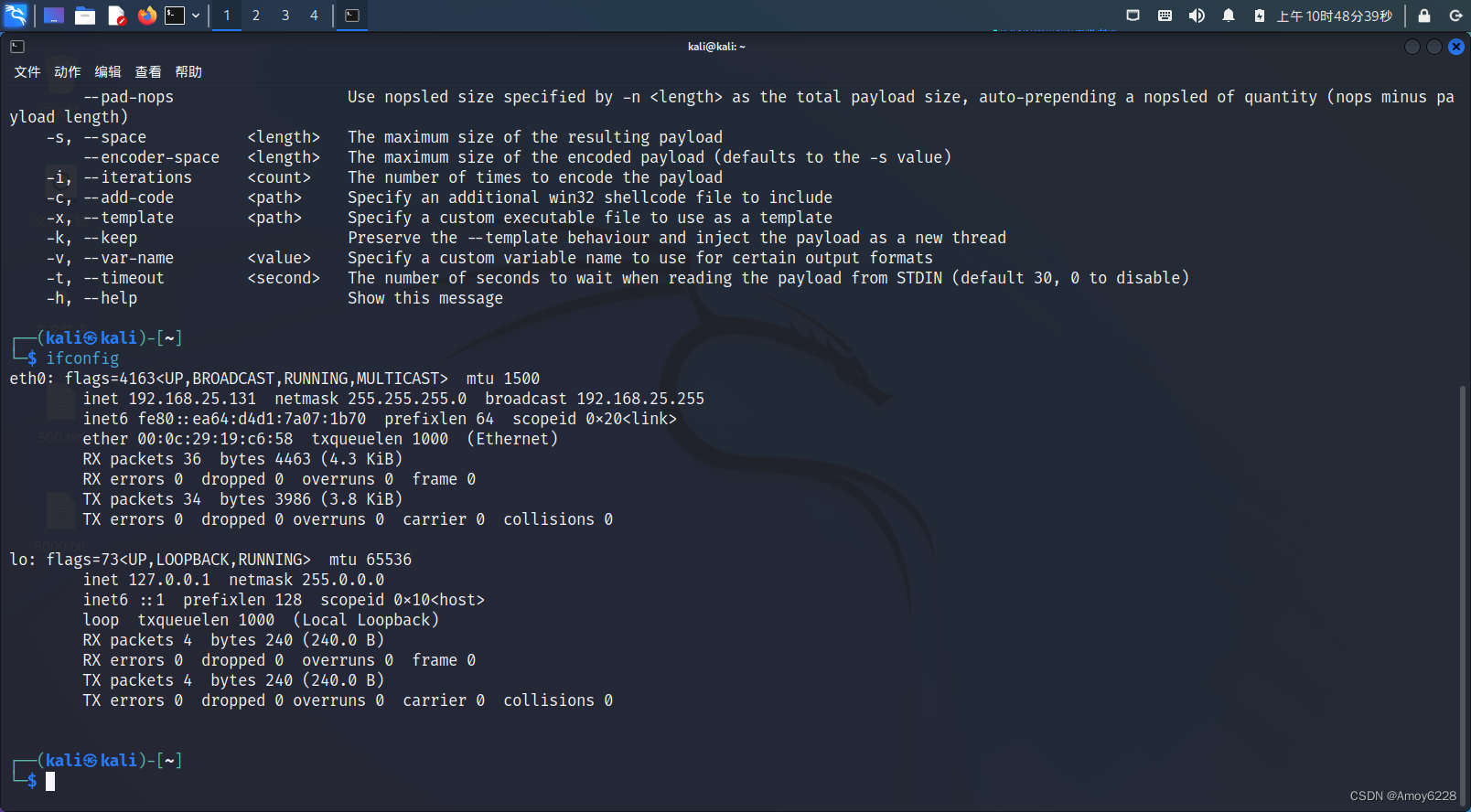1471x812 pixels.
Task: Switch to workspace 4
Action: click(314, 16)
